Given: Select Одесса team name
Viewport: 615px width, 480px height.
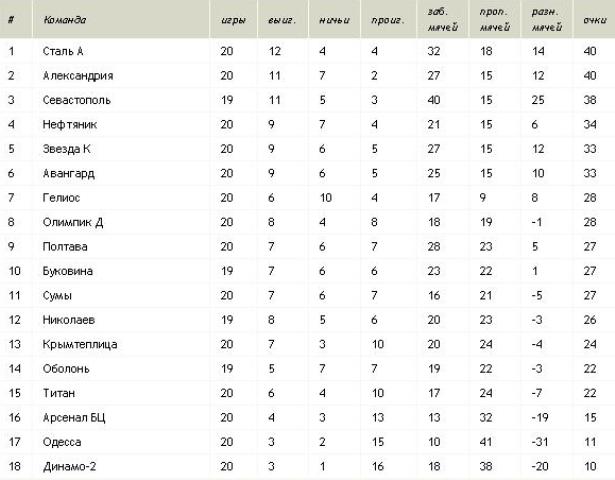Looking at the screenshot, I should click(62, 442).
